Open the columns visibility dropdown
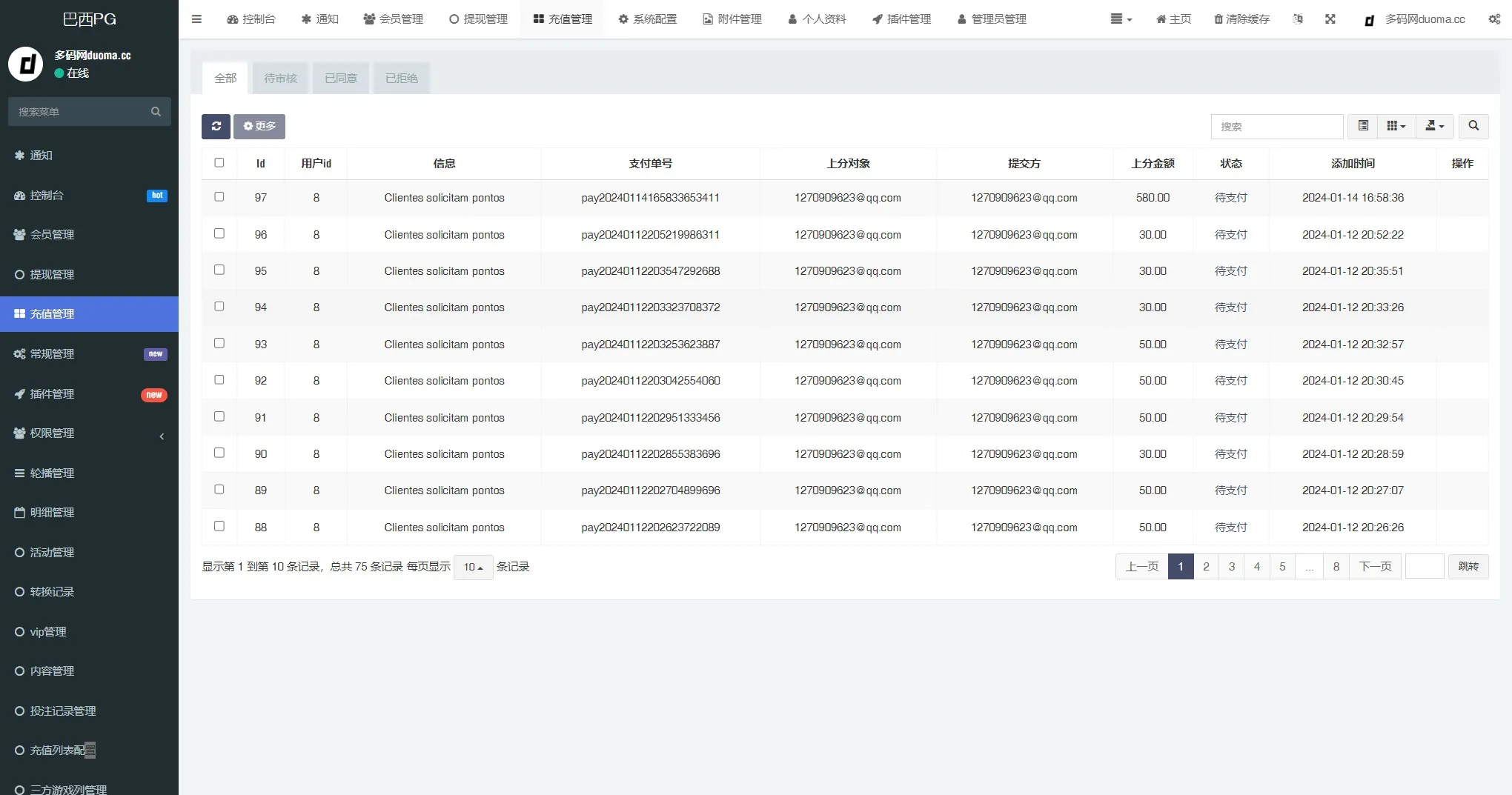This screenshot has height=795, width=1512. point(1396,127)
